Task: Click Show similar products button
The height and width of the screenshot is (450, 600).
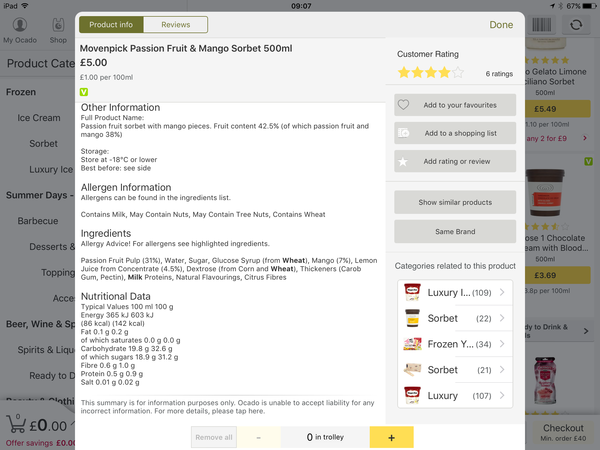Action: click(455, 202)
